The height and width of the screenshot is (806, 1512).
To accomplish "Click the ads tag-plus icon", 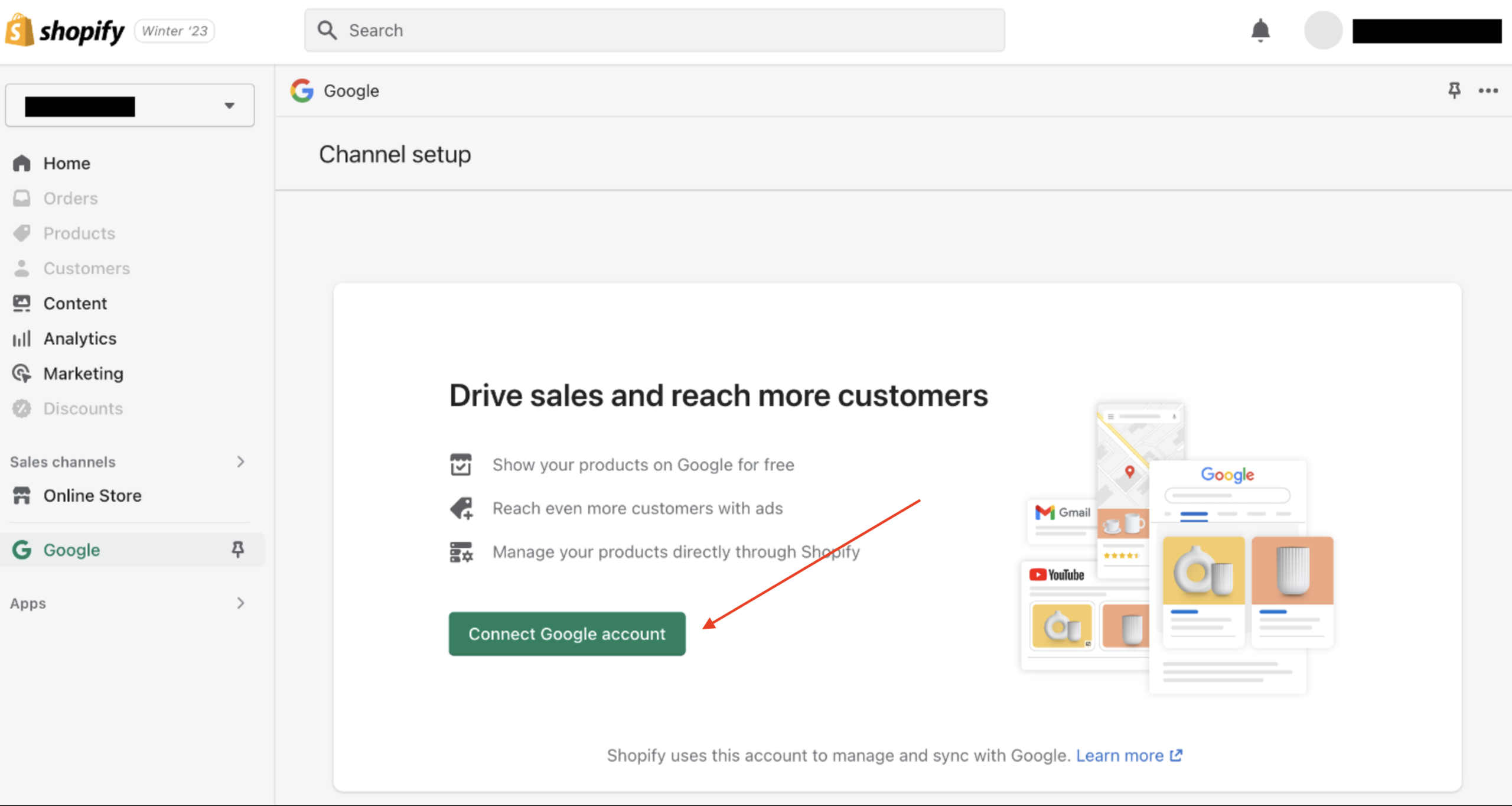I will 461,508.
